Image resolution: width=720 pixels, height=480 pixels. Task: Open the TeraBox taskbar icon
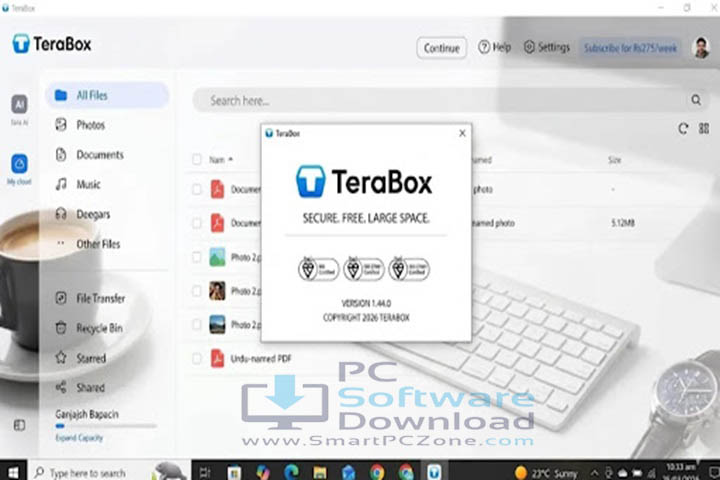tap(434, 472)
